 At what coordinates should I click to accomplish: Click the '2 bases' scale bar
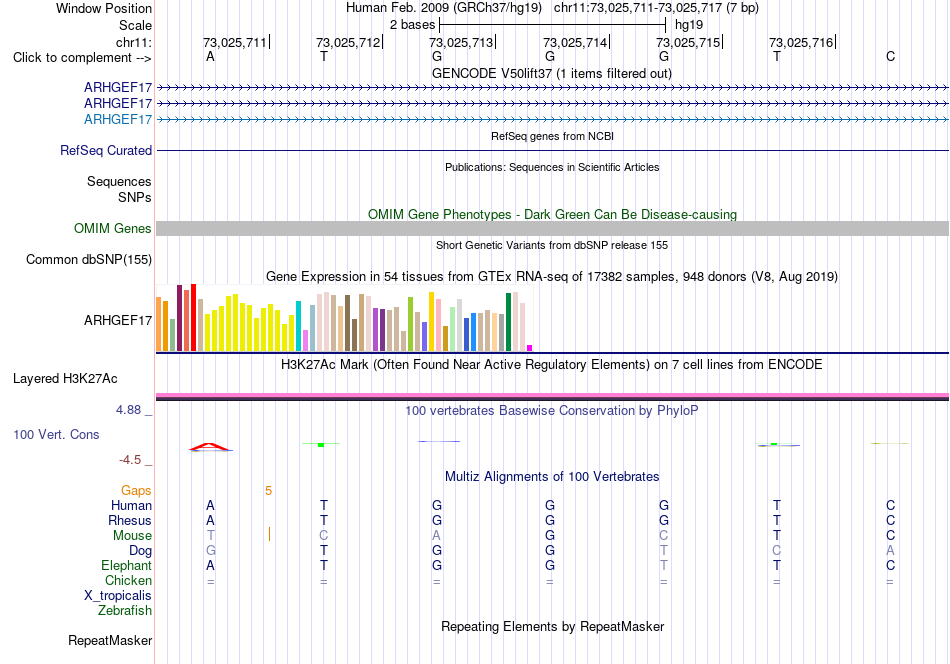(x=553, y=25)
